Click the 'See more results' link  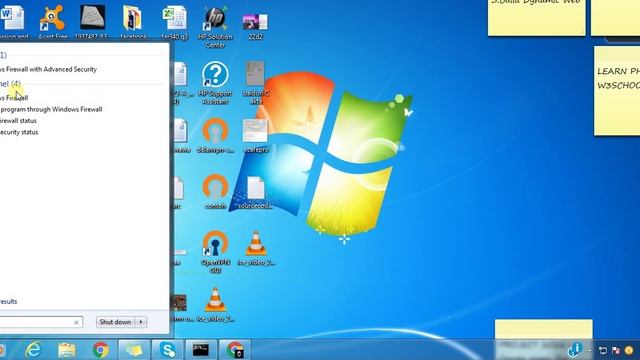click(x=9, y=302)
